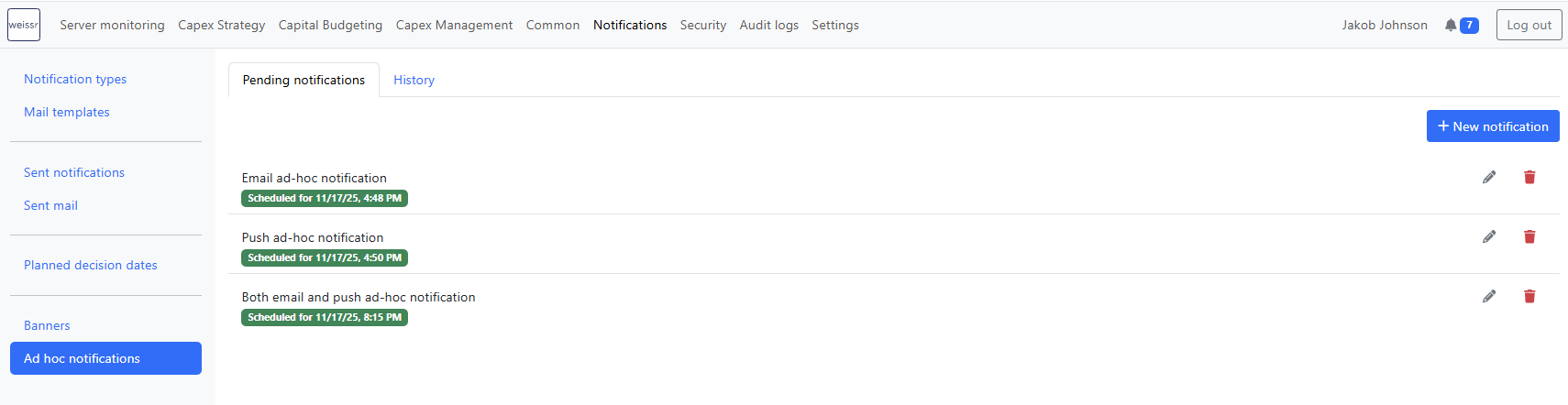Open Planned decision dates

[91, 265]
